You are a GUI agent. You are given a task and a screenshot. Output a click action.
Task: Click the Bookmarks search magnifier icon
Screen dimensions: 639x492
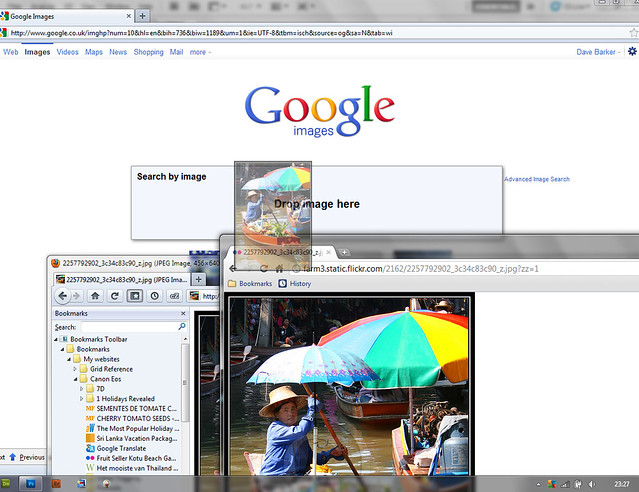181,327
